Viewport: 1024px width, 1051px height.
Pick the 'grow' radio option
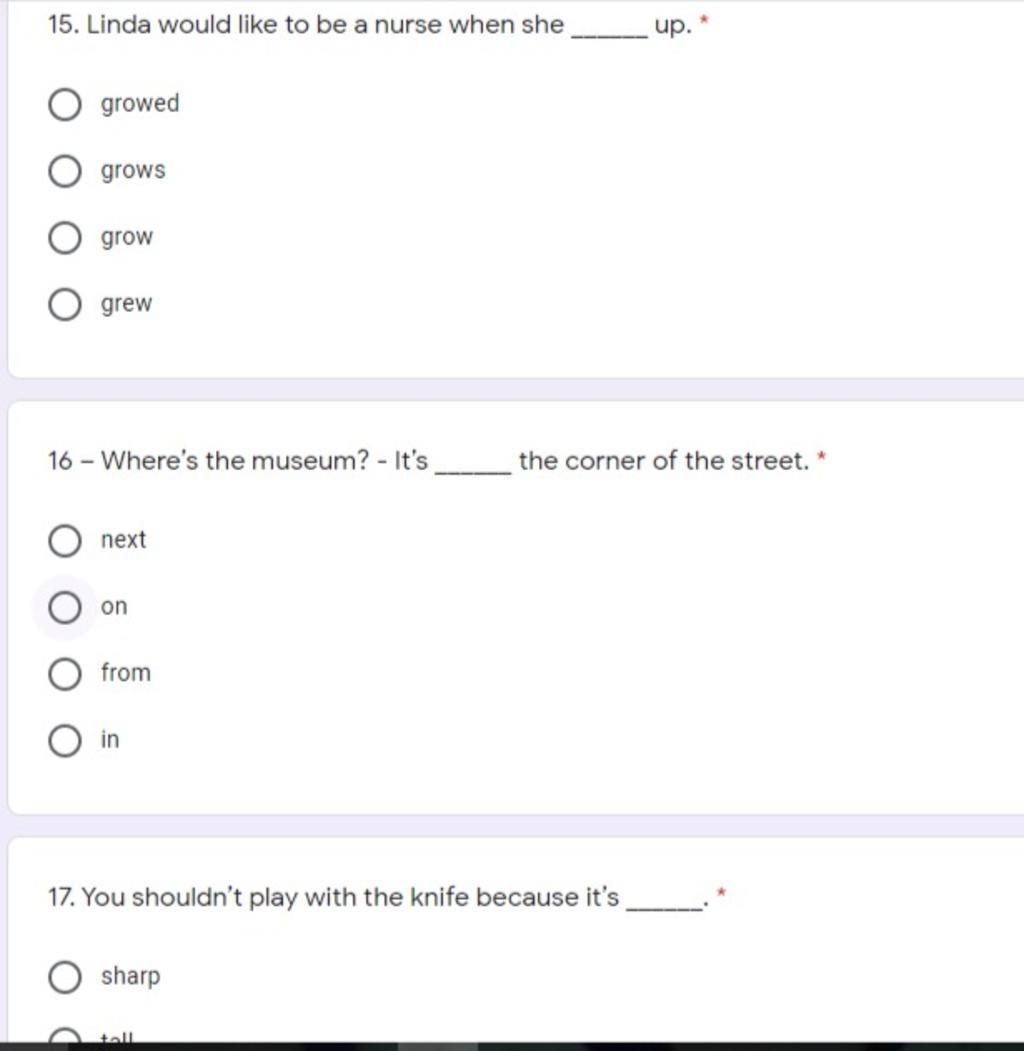click(x=65, y=238)
